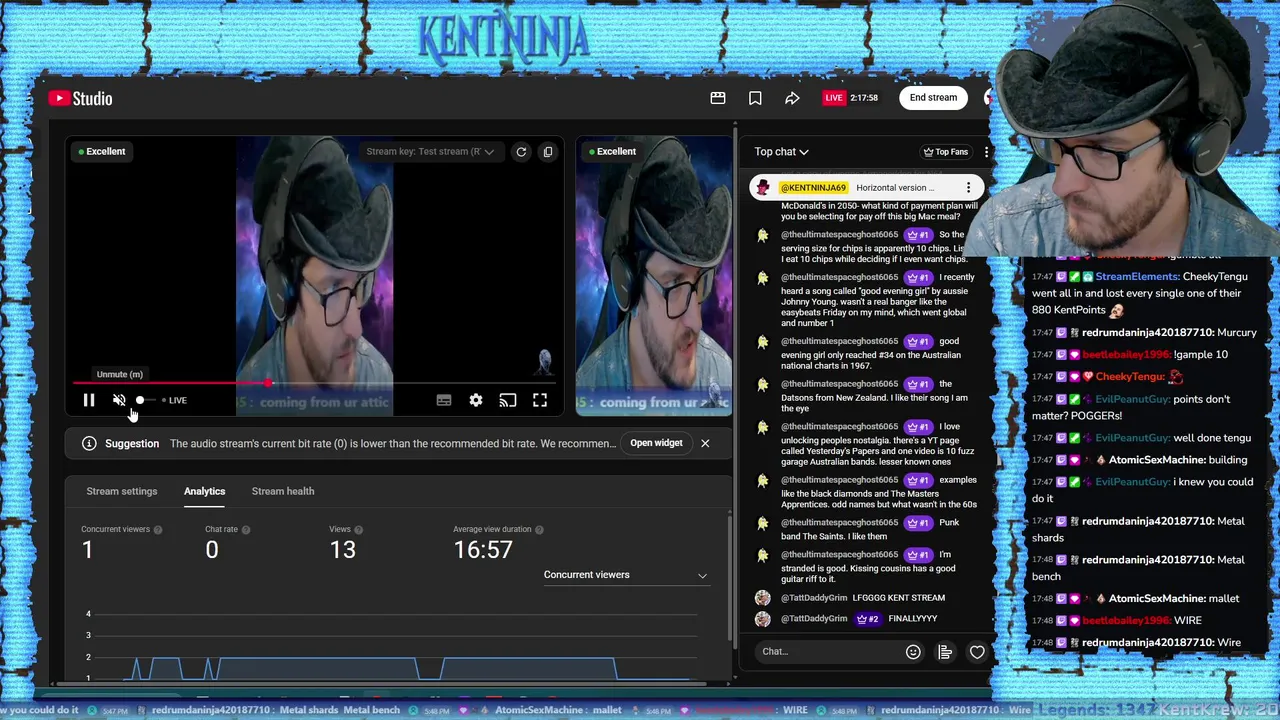
Task: Switch to Stream settings tab
Action: coord(122,491)
